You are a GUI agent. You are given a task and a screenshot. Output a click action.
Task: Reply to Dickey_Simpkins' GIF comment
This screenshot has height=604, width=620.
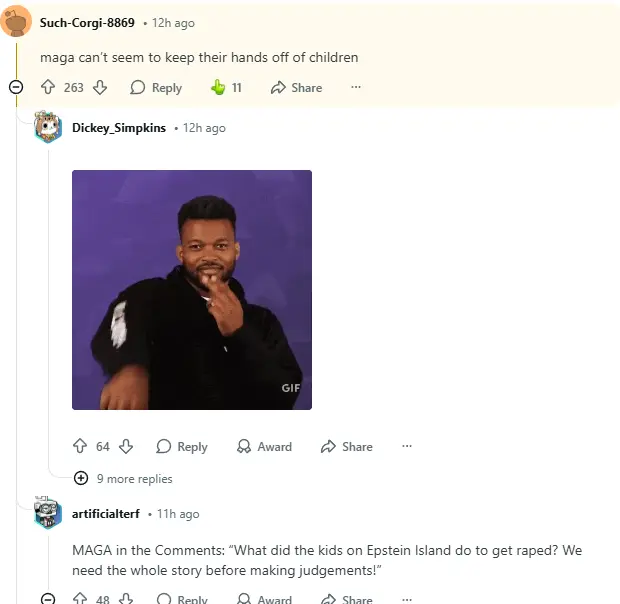(x=182, y=446)
